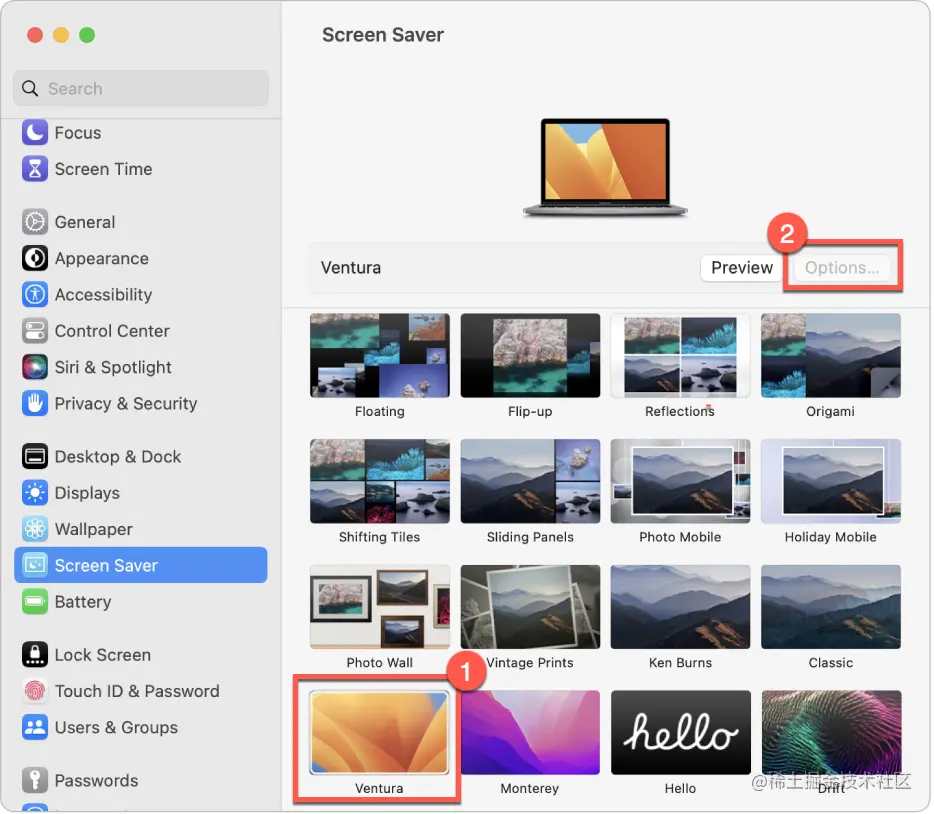Open Screen Time settings

(103, 169)
